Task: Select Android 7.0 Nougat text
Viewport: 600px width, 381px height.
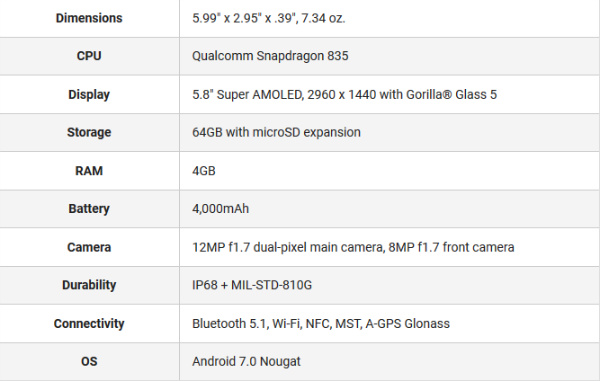Action: tap(246, 361)
